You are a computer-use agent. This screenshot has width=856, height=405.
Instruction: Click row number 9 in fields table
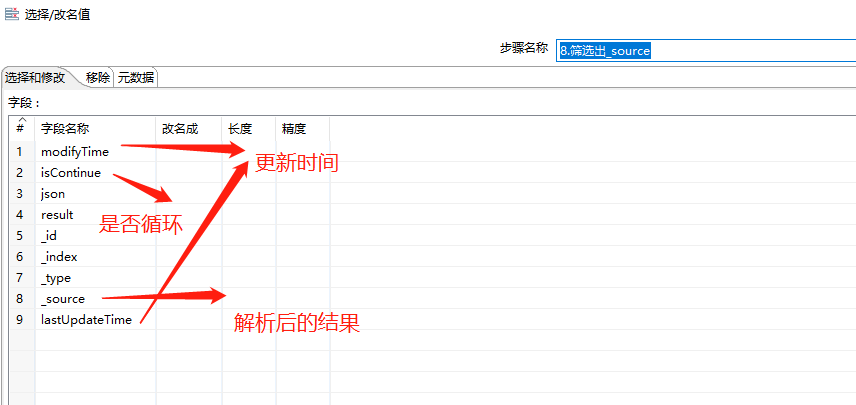click(20, 320)
